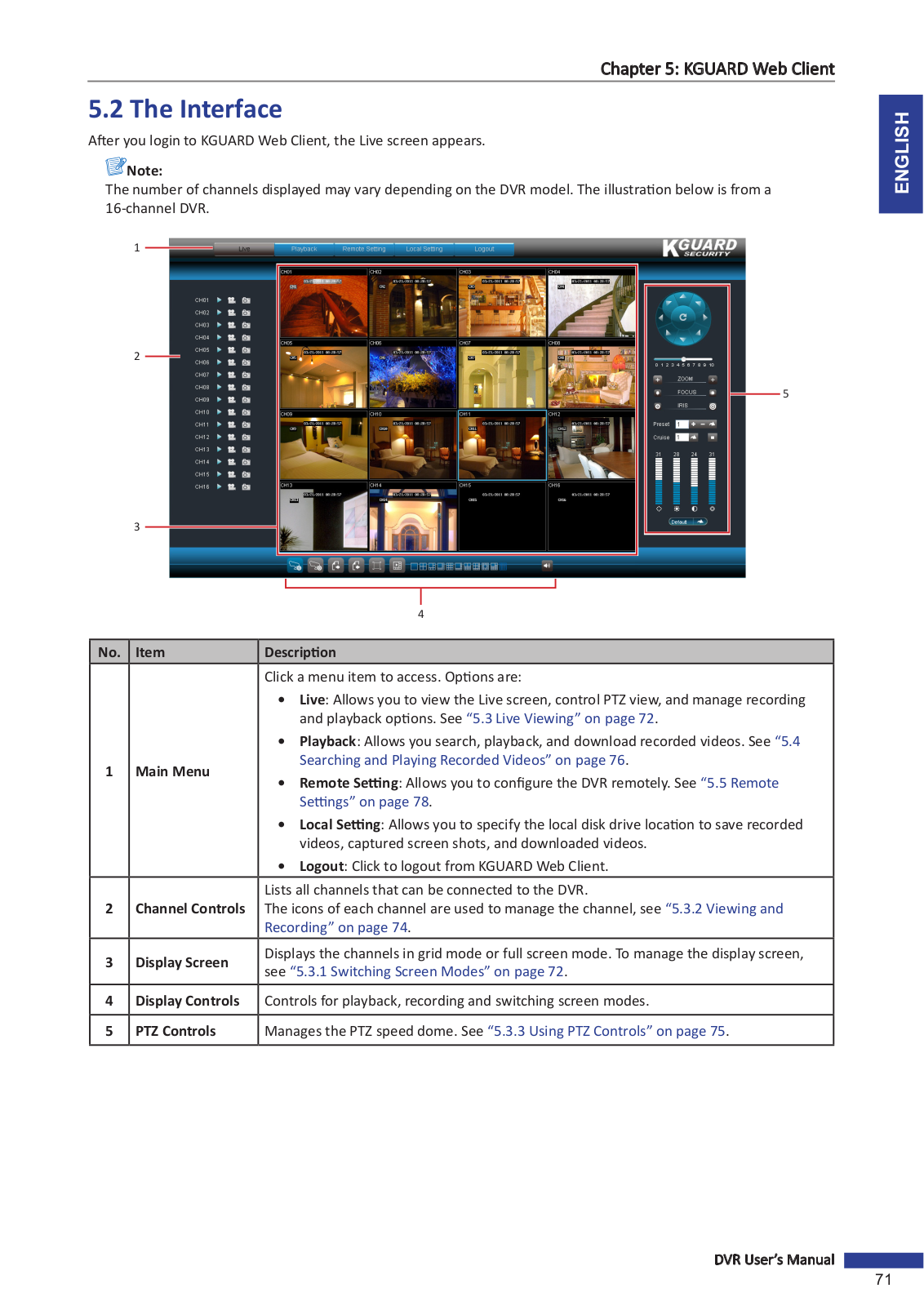Viewport: 924px width, 1306px height.
Task: Click the highlighted first icon in the display controls
Action: 295,566
